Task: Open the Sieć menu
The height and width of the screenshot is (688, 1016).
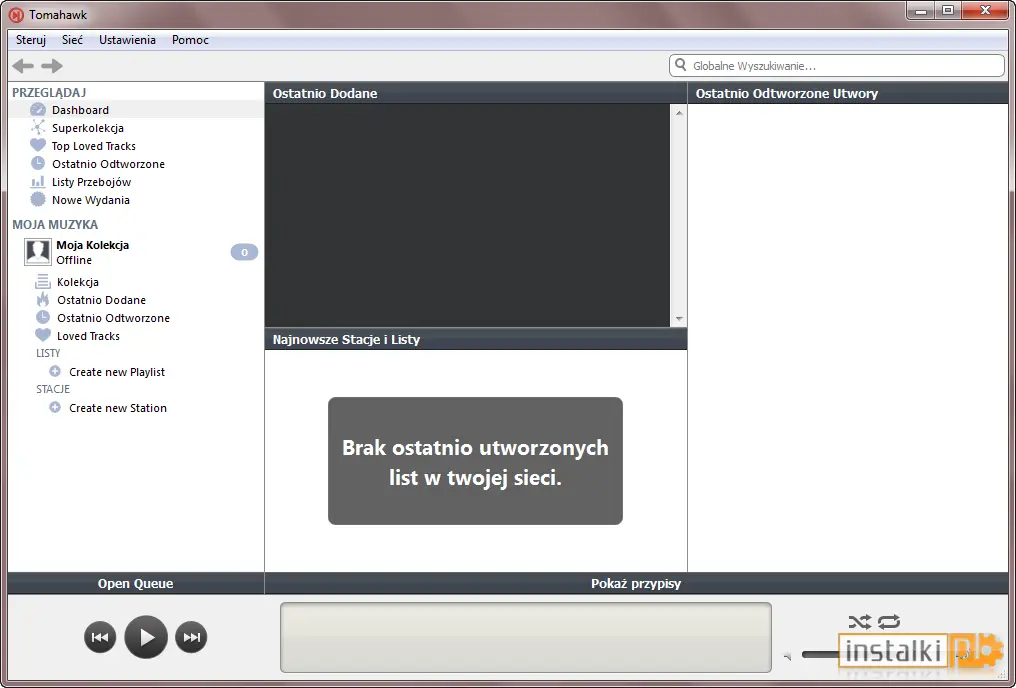Action: click(x=72, y=40)
